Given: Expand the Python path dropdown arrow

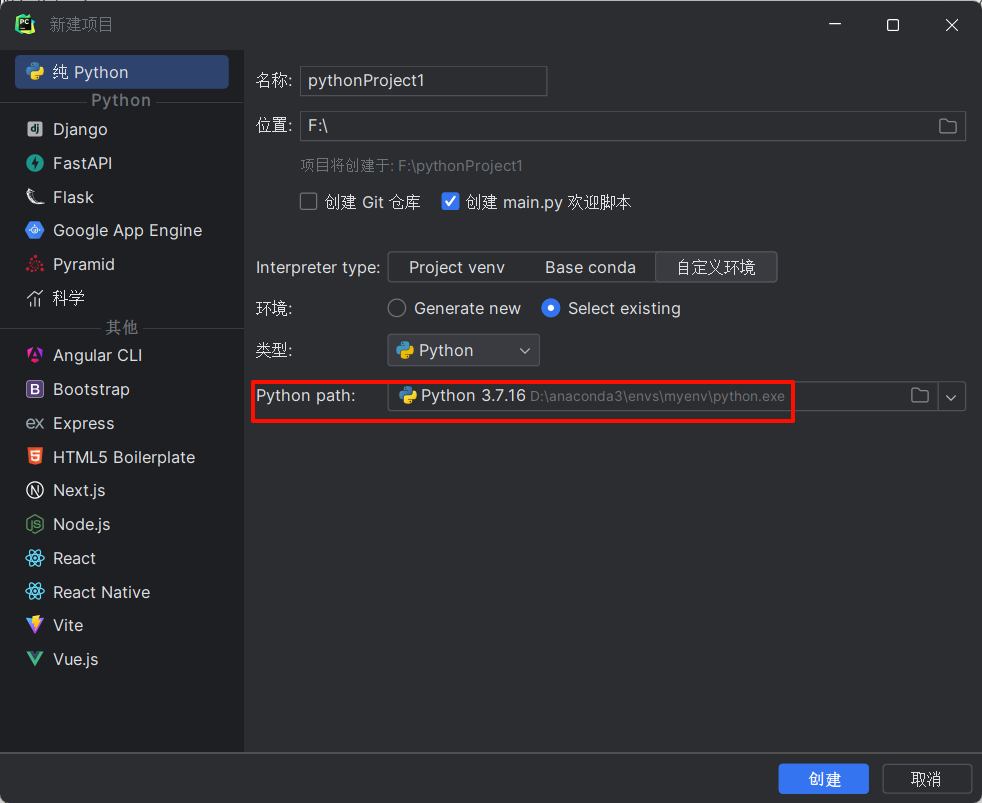Looking at the screenshot, I should [x=951, y=396].
